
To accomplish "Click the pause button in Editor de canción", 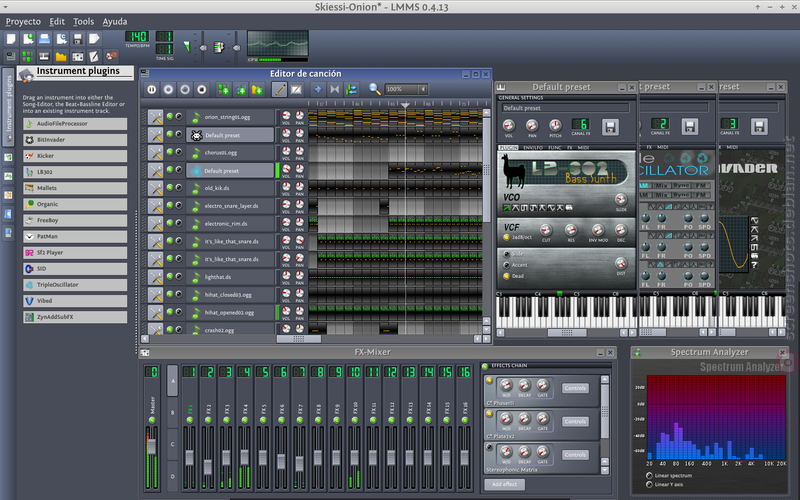I will point(152,89).
